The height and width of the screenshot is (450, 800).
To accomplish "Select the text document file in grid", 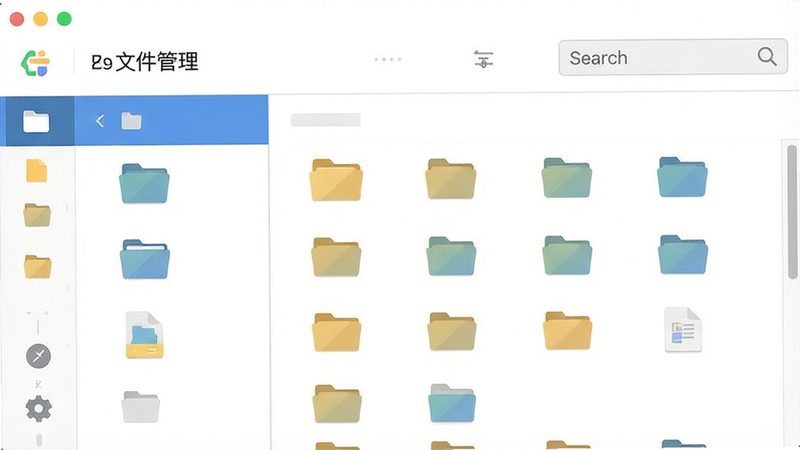I will 683,330.
